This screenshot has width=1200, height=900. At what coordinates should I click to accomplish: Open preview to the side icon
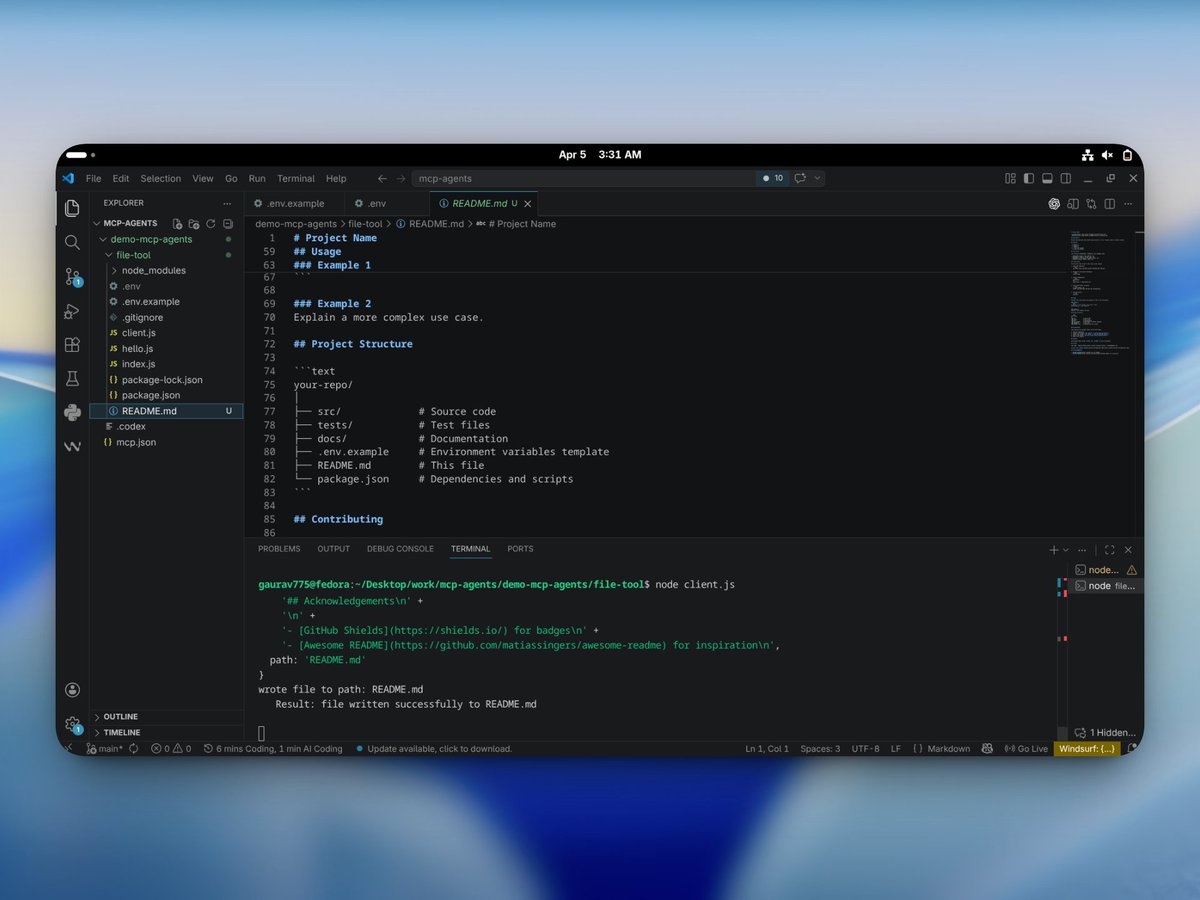(x=1073, y=204)
